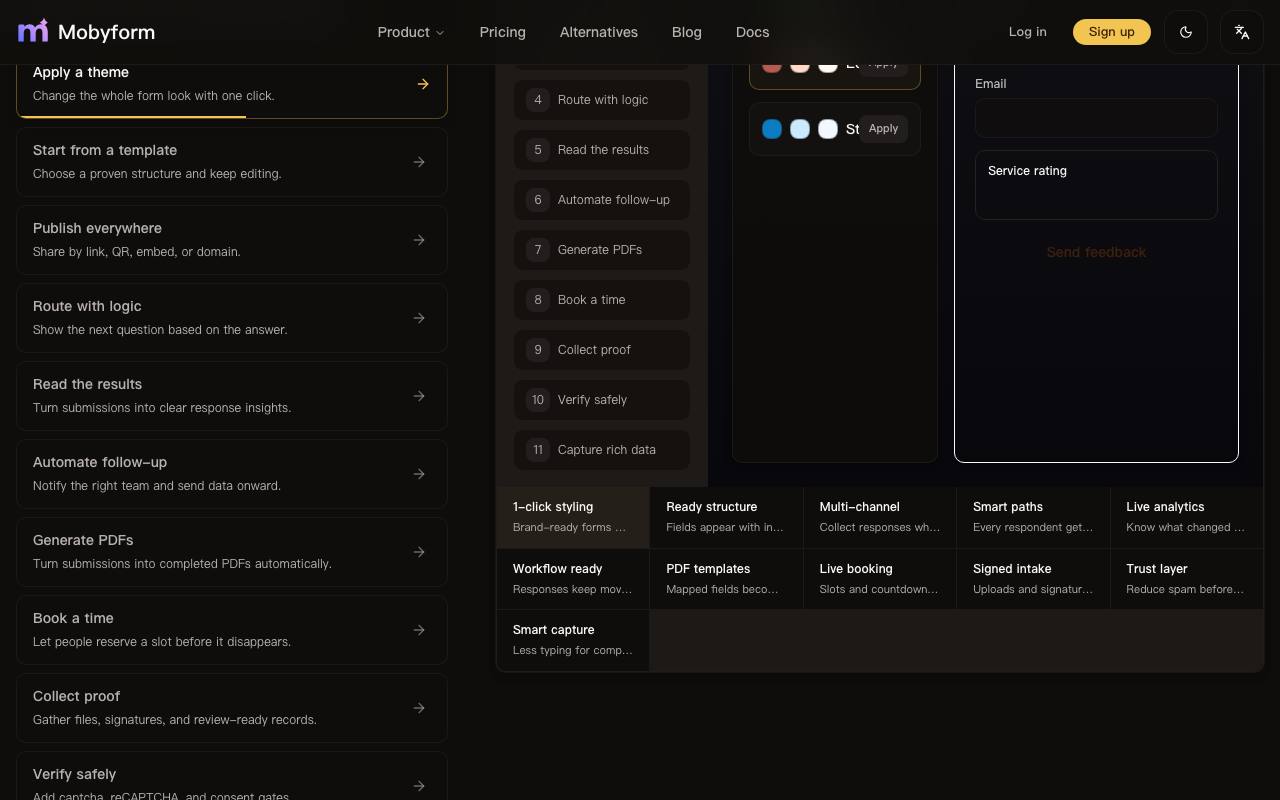The width and height of the screenshot is (1280, 800).
Task: Select step 6 Automate follow-up
Action: [x=602, y=200]
